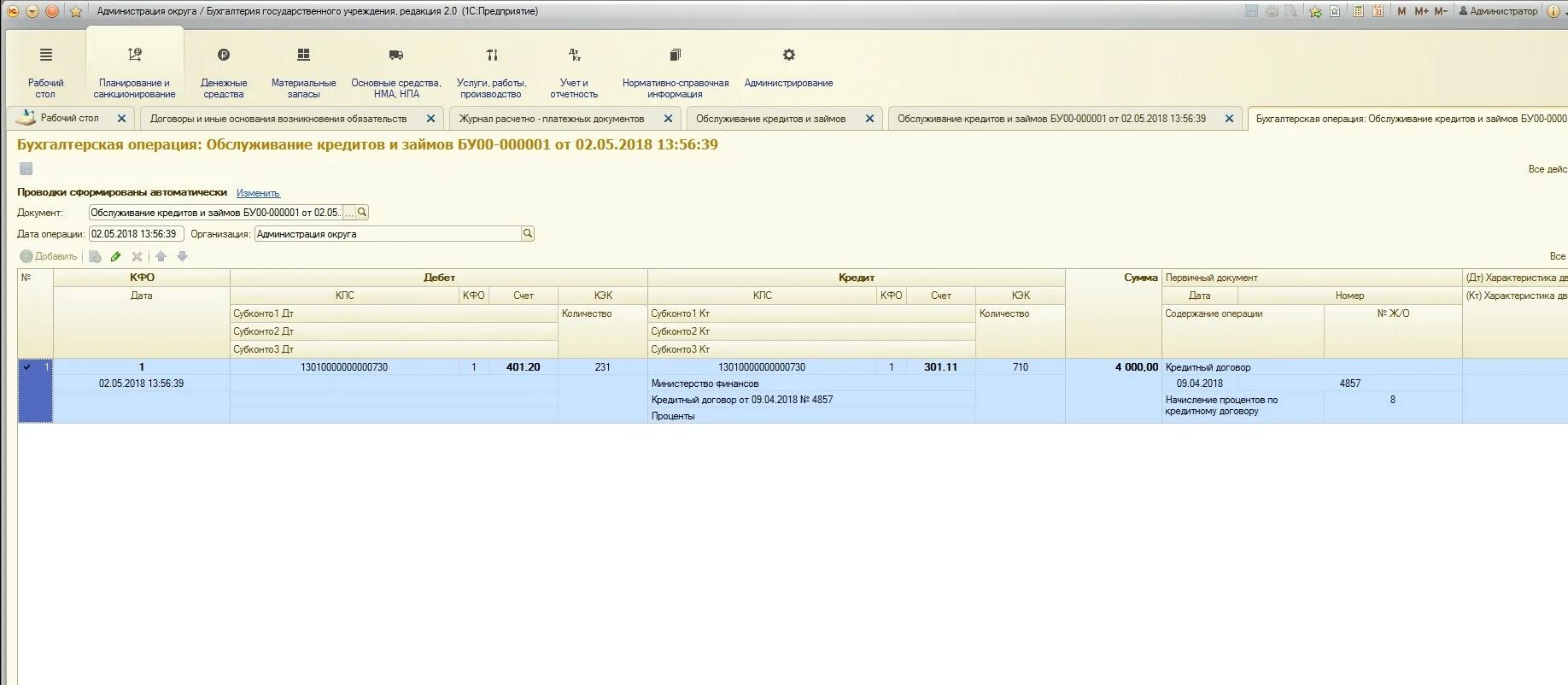The width and height of the screenshot is (1568, 685).
Task: Click the star favorites icon in title bar left
Action: (x=76, y=11)
